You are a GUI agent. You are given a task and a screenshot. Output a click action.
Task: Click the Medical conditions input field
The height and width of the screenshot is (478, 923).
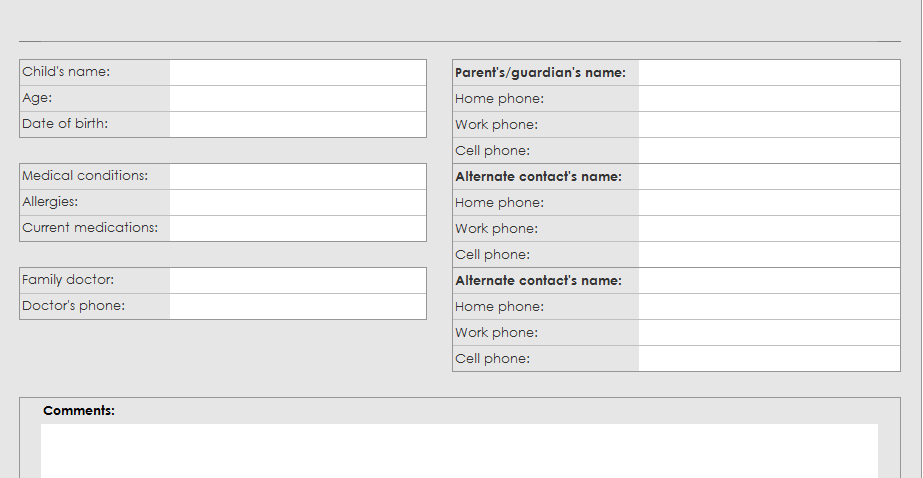pyautogui.click(x=297, y=176)
